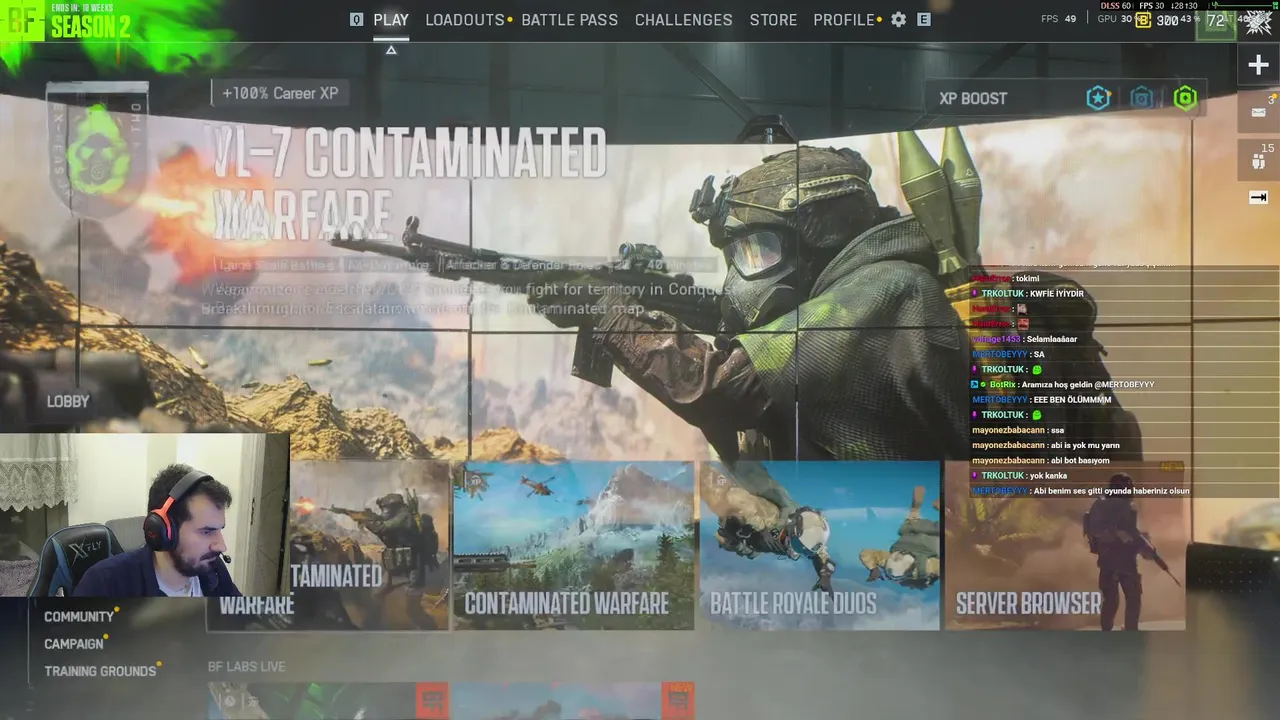Click the FPS 49 readout
Image resolution: width=1280 pixels, height=720 pixels.
1059,19
